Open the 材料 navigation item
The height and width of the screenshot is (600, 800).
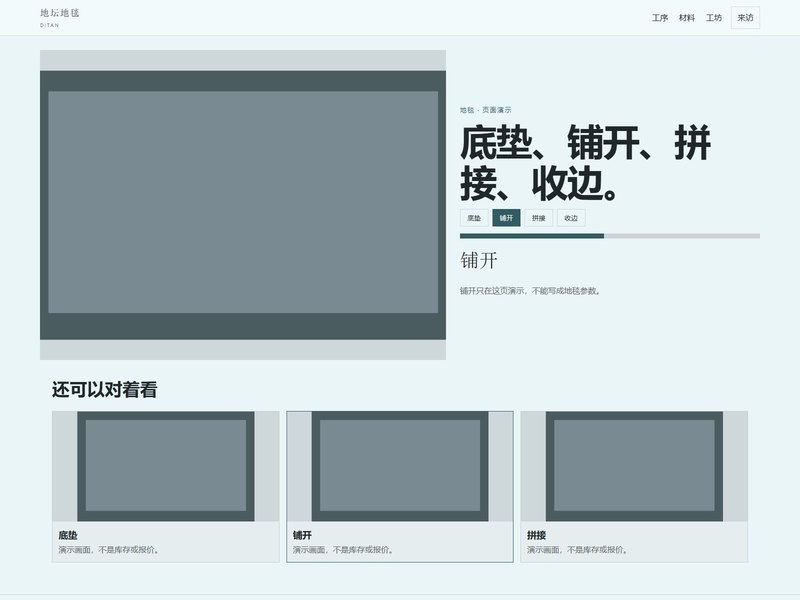(x=687, y=18)
